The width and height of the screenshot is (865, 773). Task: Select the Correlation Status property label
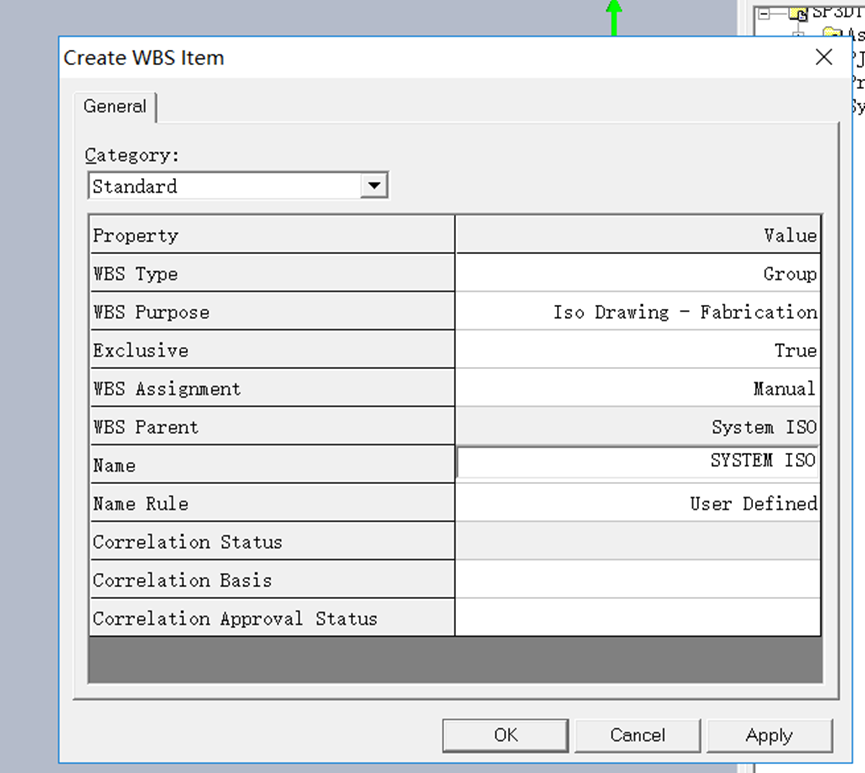[273, 541]
